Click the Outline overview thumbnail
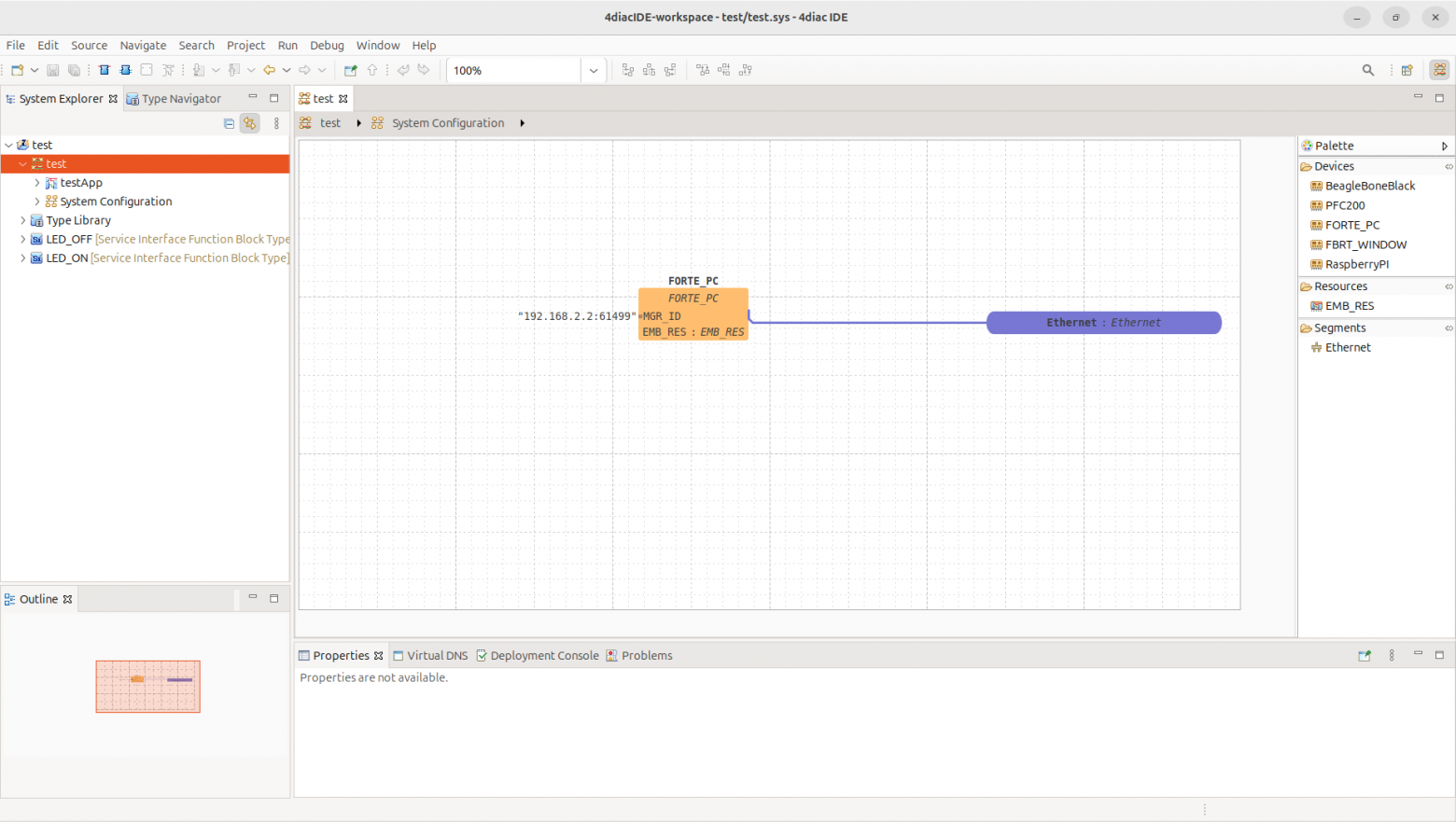The image size is (1456, 822). coord(147,687)
